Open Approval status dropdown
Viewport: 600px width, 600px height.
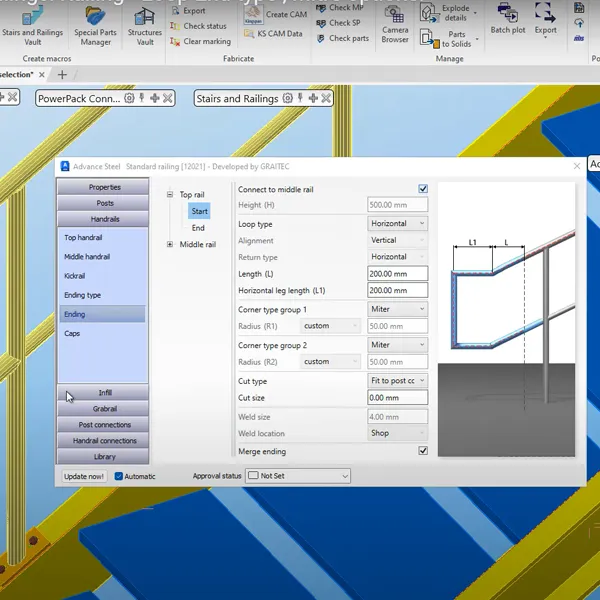[x=298, y=476]
